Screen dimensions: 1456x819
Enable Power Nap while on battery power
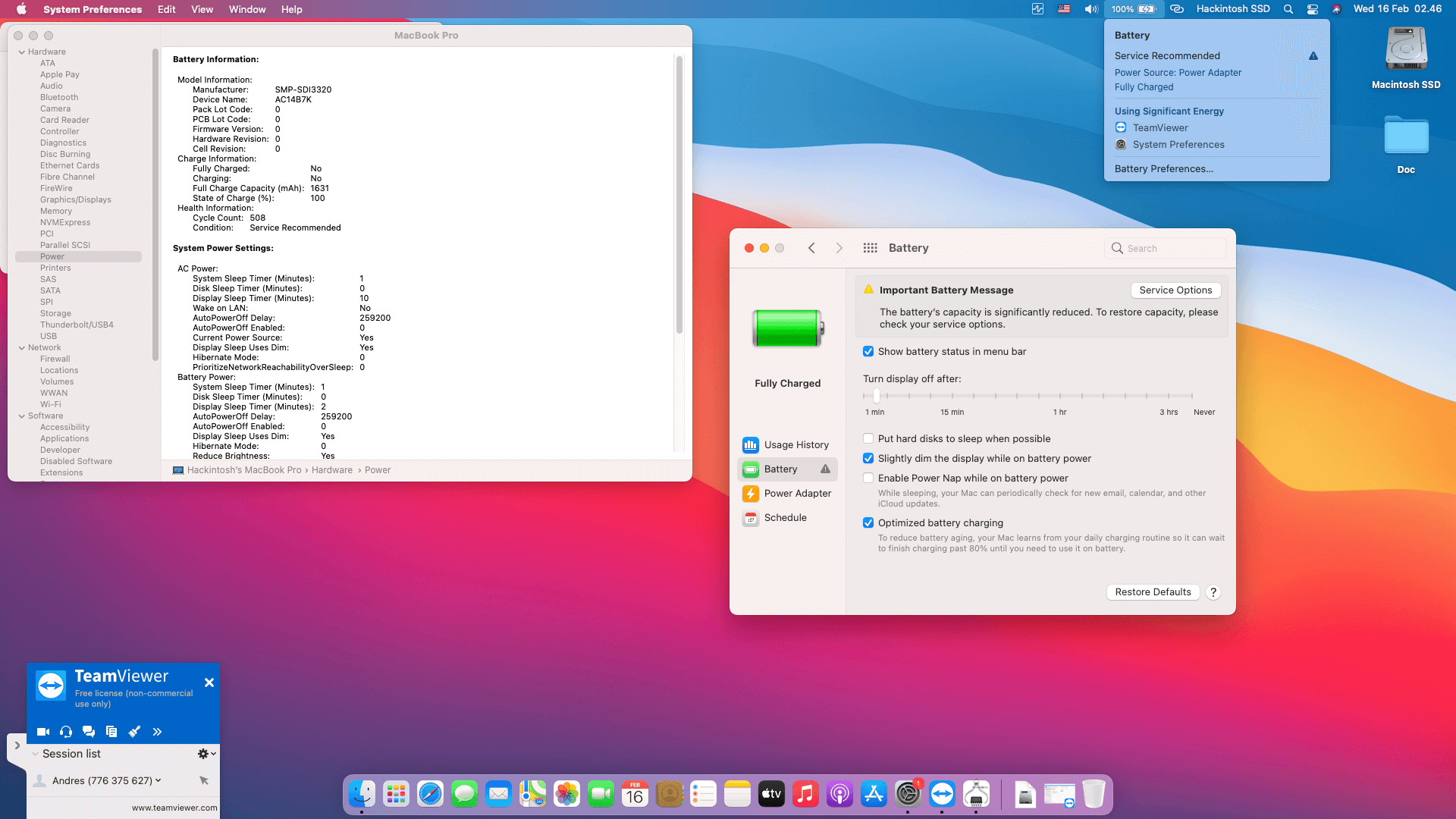click(868, 478)
